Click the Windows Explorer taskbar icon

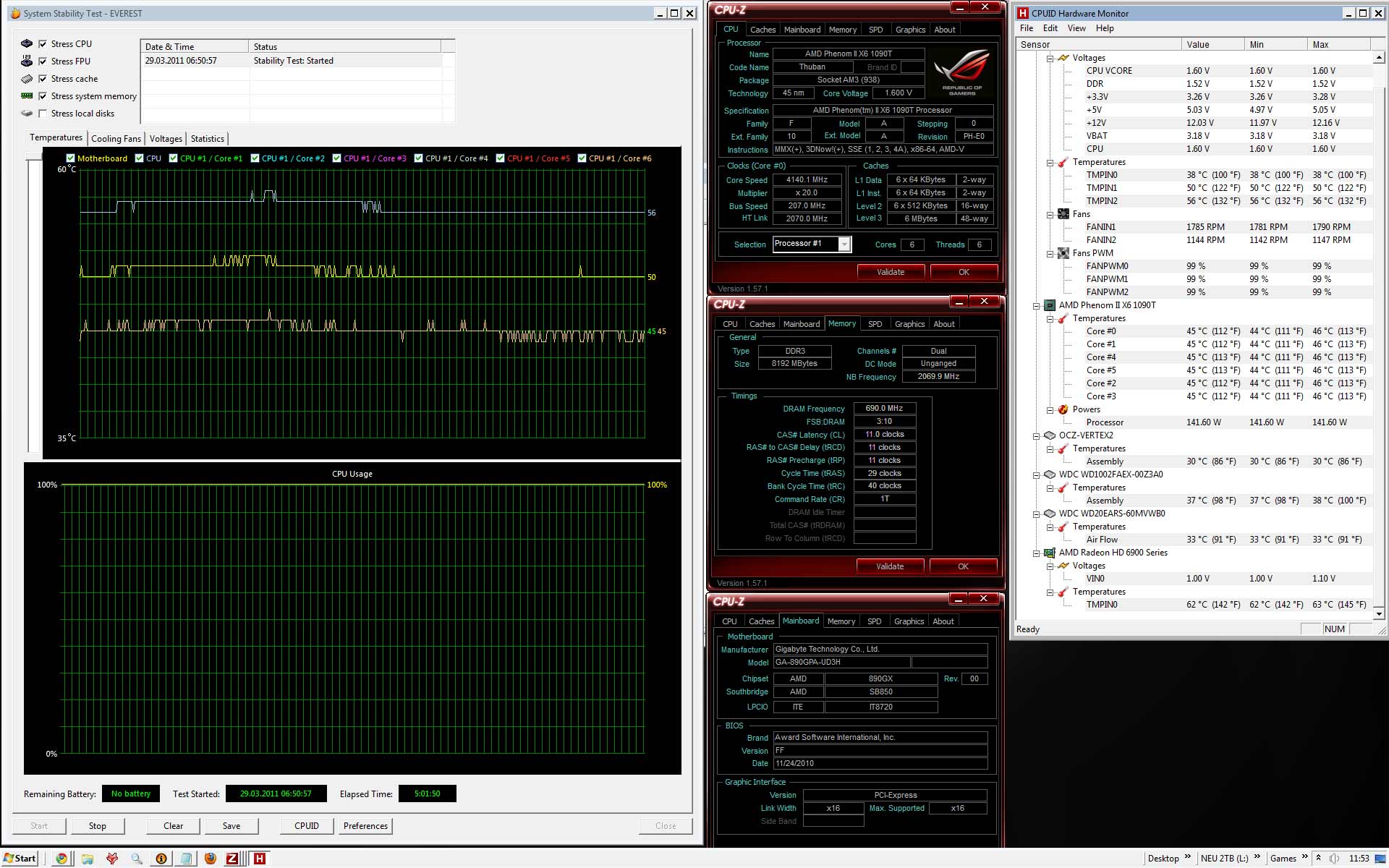(x=88, y=859)
